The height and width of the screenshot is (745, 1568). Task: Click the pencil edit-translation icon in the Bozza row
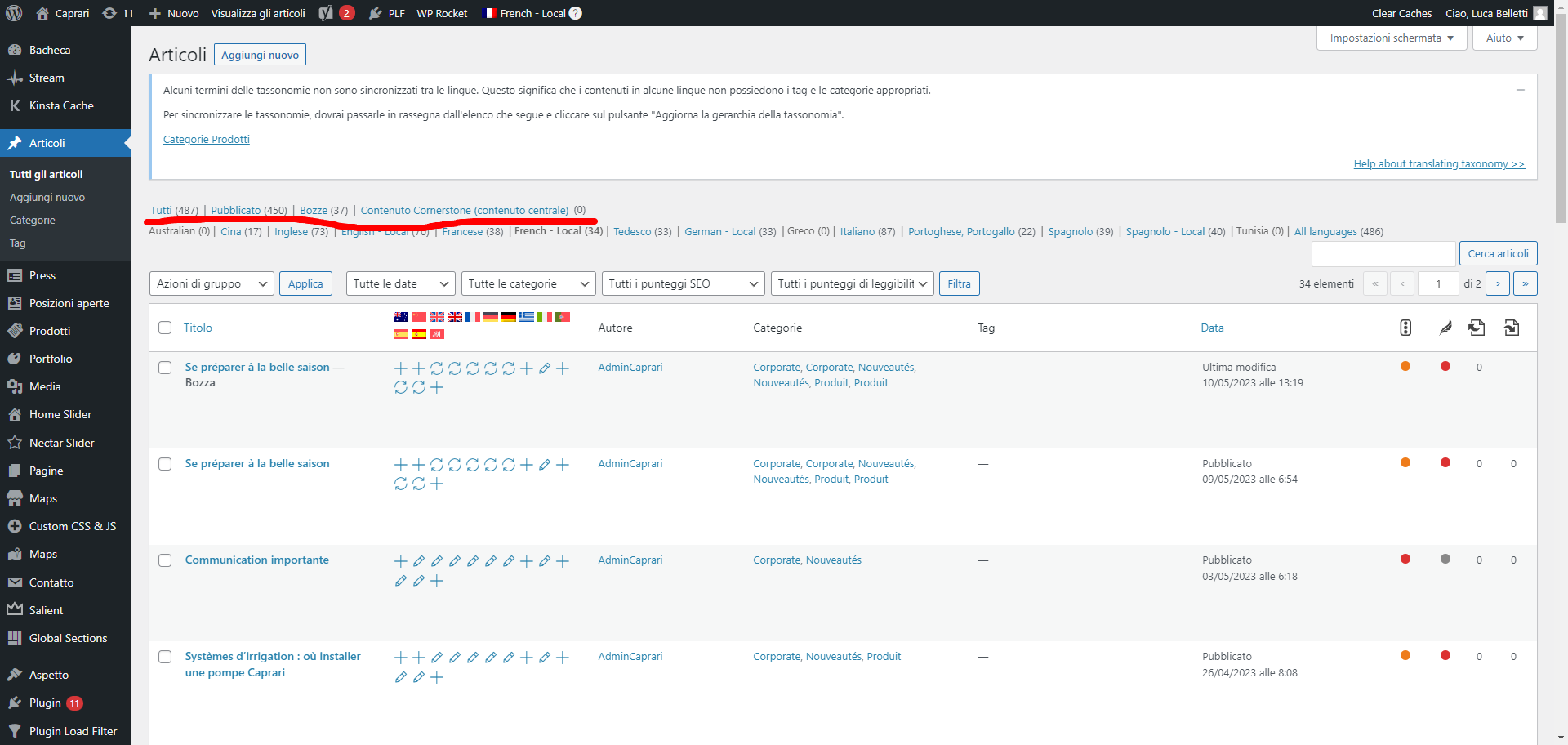point(545,368)
